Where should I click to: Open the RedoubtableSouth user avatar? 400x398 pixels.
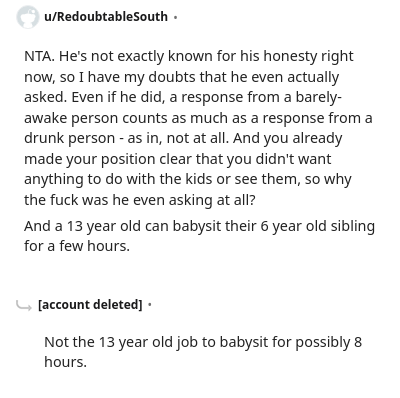tap(27, 17)
